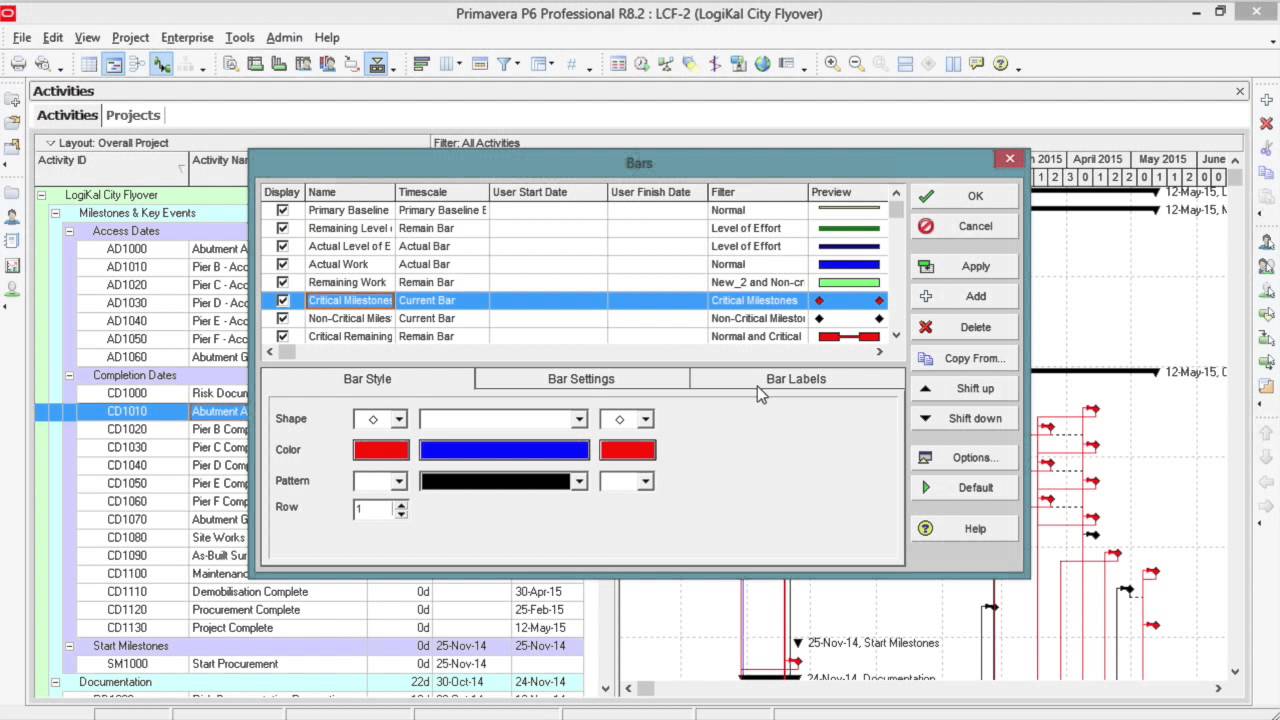
Task: Toggle Display checkbox for Non-Critical Milestones bar
Action: (283, 318)
